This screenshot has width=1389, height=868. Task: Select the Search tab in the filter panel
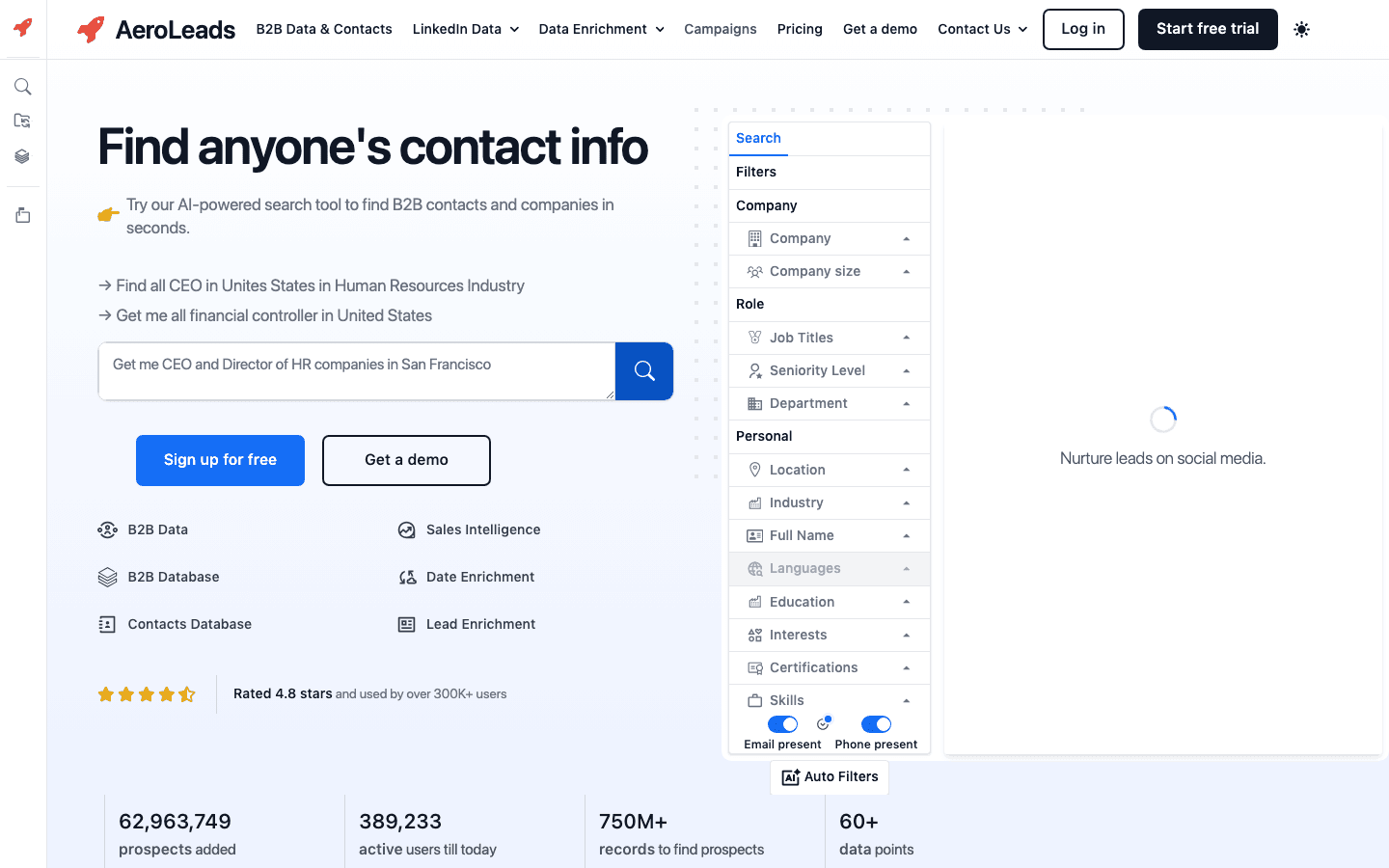(x=758, y=138)
